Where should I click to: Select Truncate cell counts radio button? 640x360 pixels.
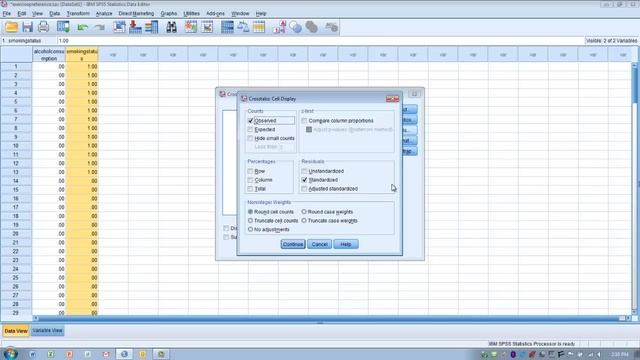(250, 221)
